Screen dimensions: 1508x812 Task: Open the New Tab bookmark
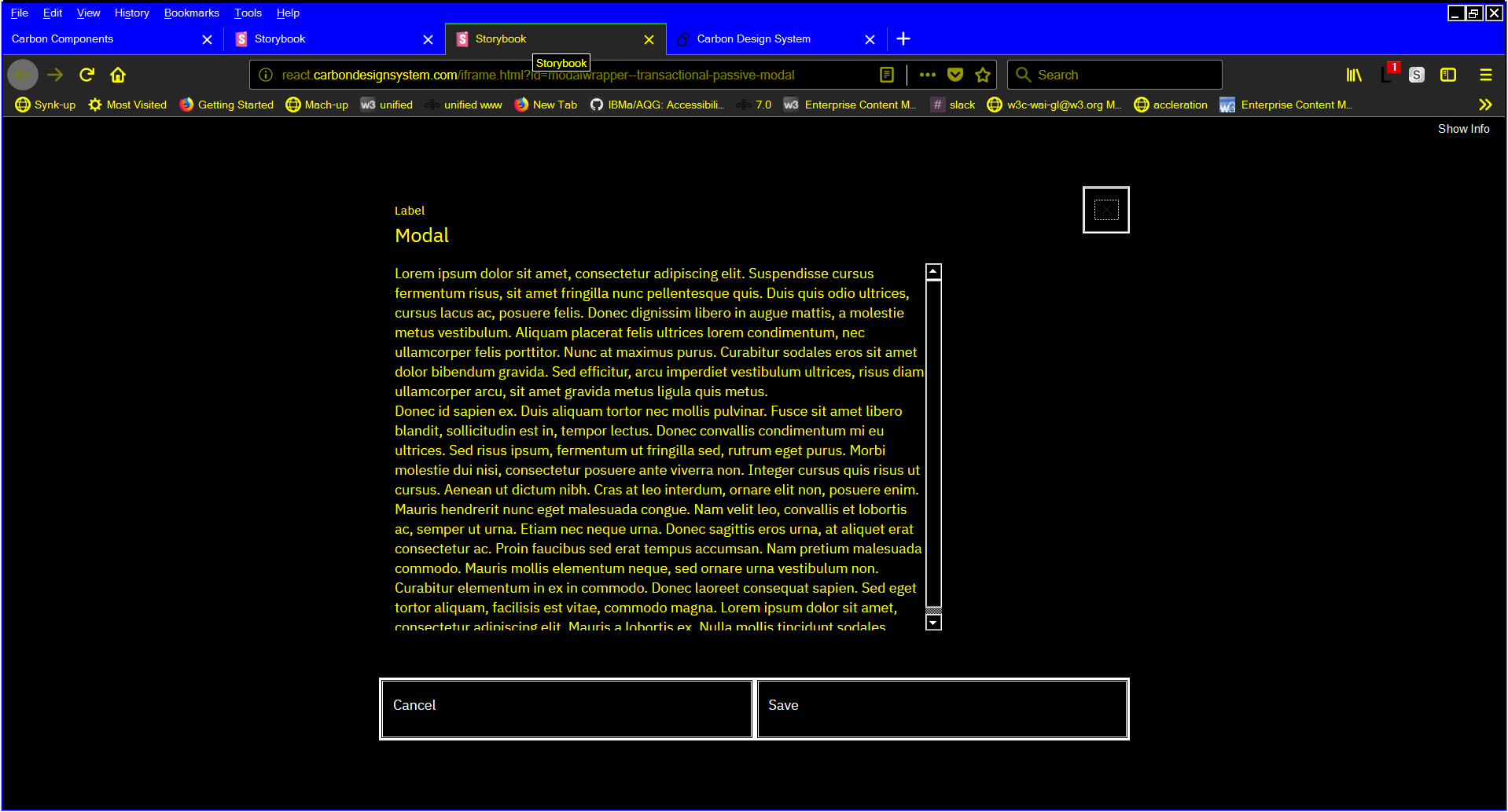(x=546, y=105)
